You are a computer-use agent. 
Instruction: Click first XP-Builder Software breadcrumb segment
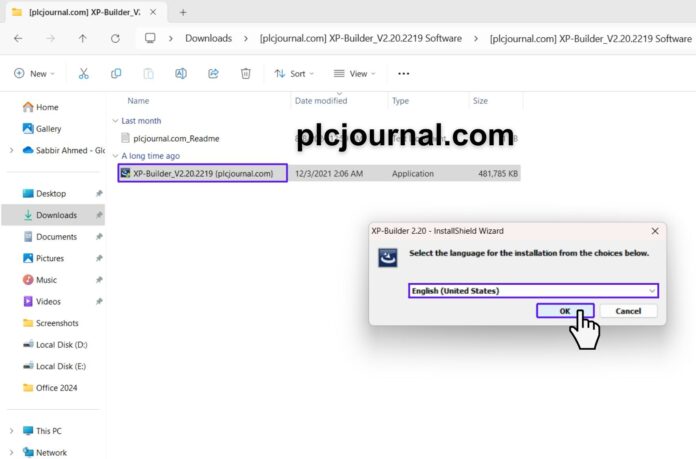tap(360, 39)
